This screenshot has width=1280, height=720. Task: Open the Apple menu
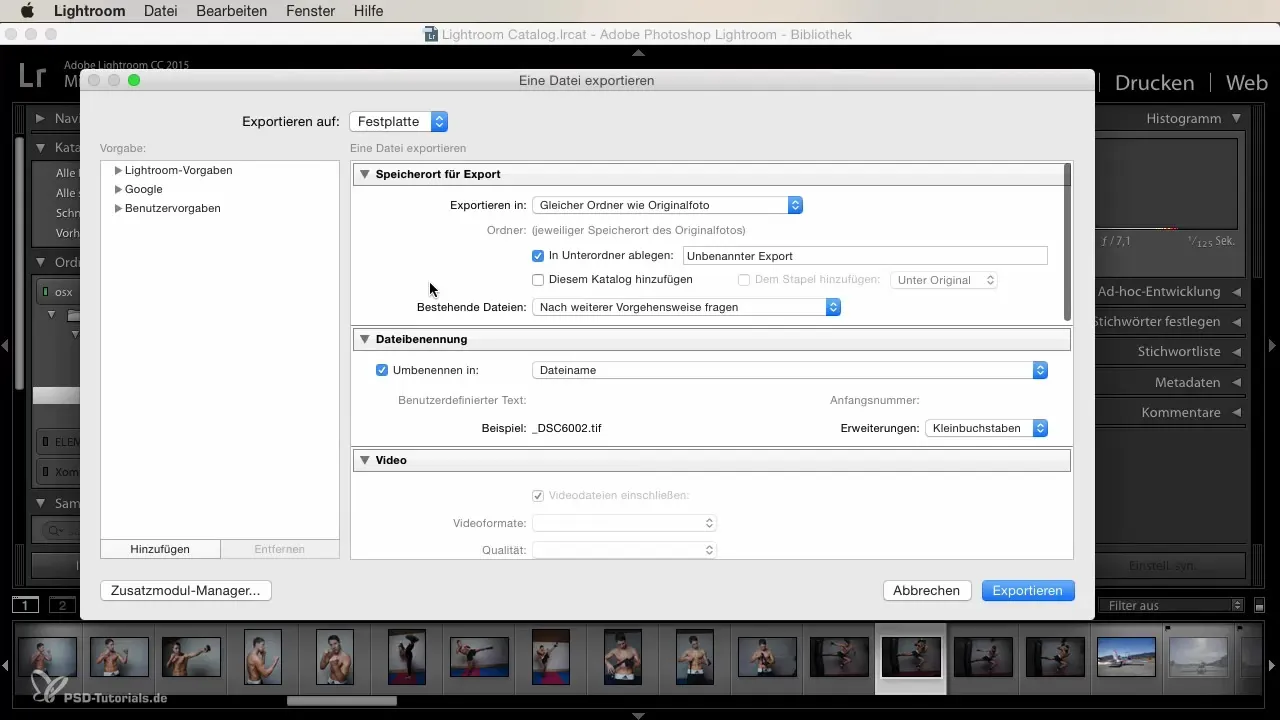(27, 11)
